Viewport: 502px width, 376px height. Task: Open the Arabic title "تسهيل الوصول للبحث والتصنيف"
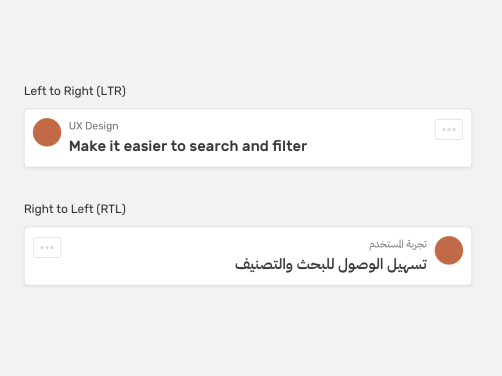pos(331,265)
